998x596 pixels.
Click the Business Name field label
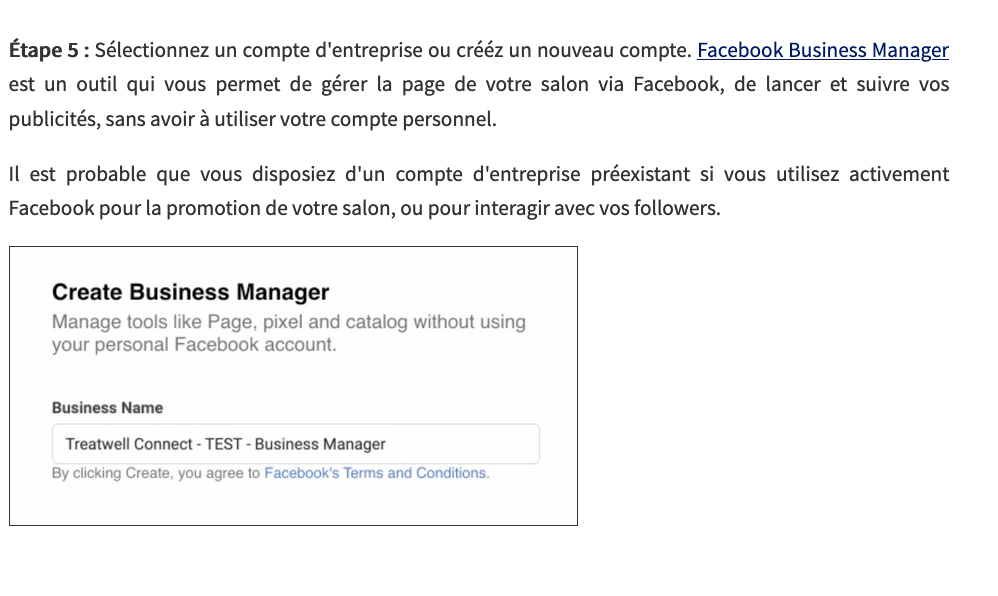coord(107,408)
